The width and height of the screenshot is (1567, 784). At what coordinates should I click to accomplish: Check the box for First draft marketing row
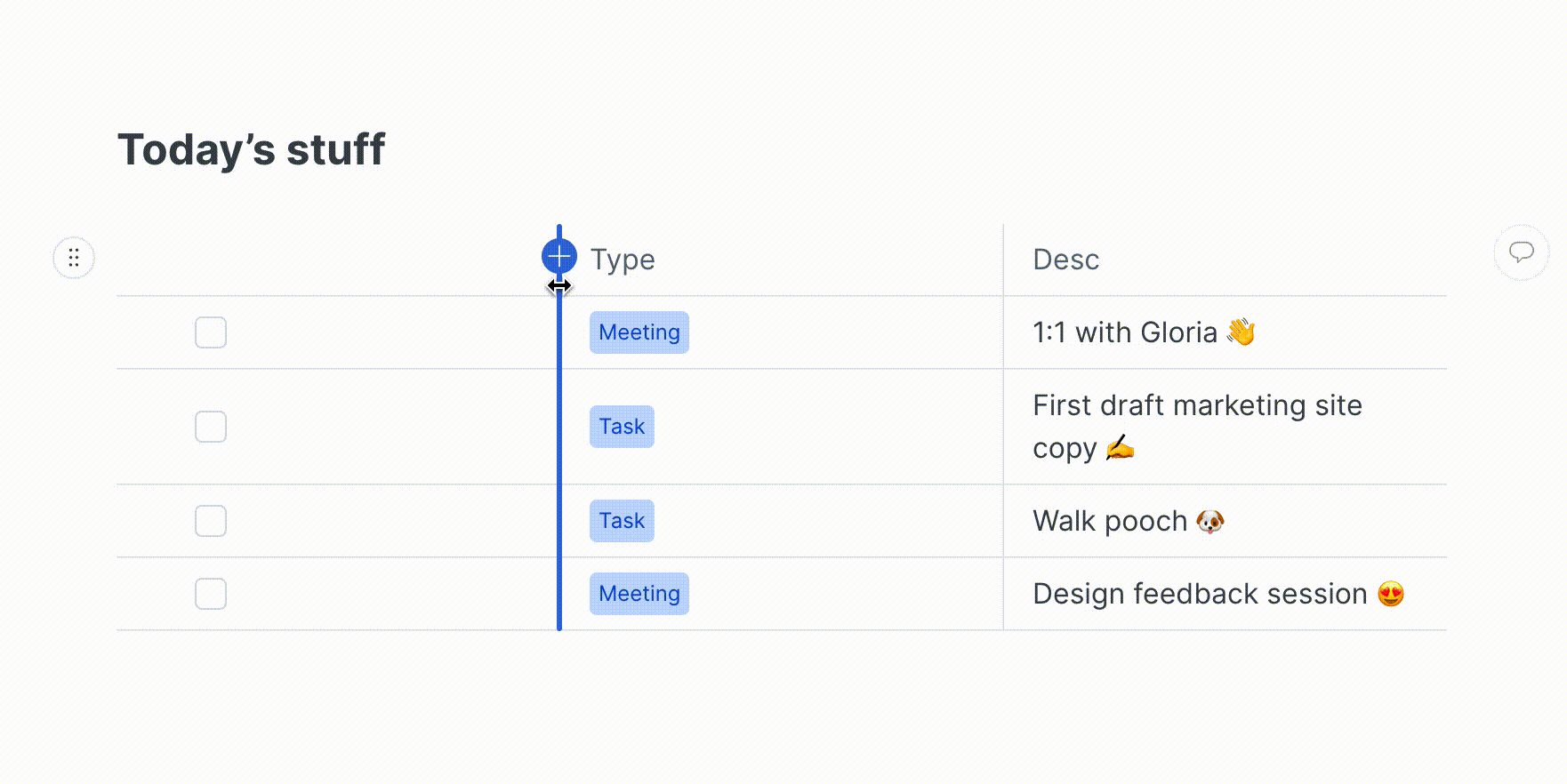(211, 427)
